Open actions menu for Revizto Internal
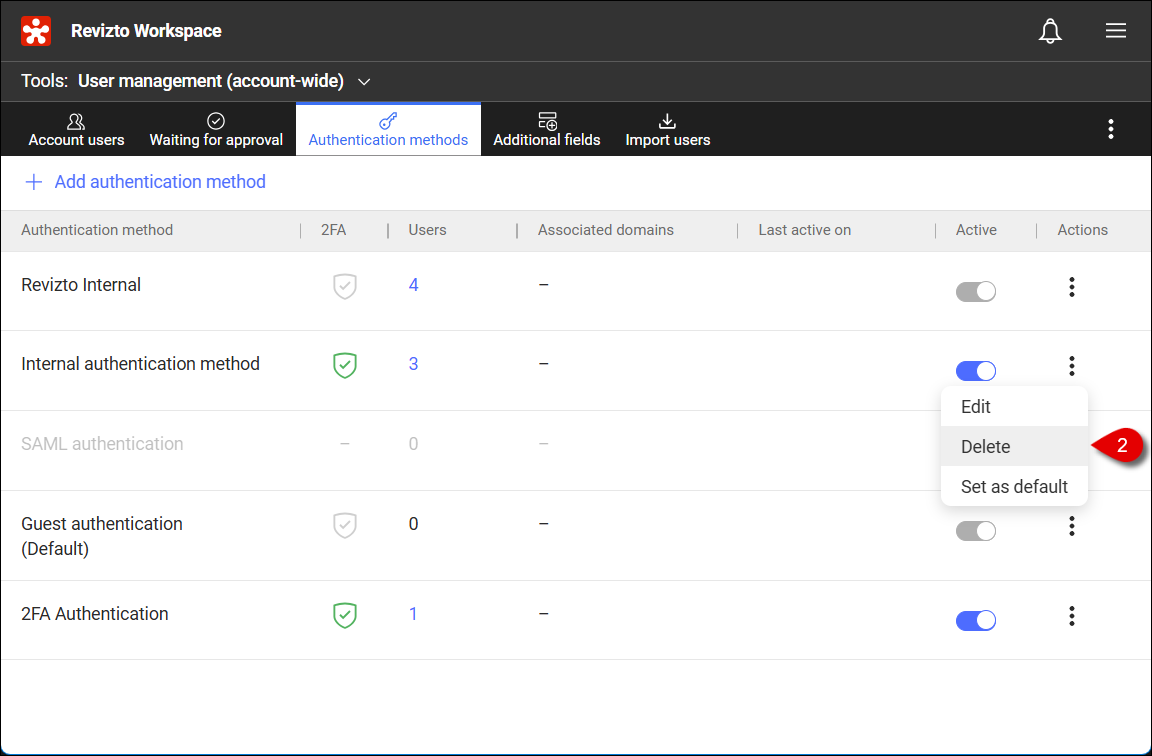 (x=1071, y=287)
